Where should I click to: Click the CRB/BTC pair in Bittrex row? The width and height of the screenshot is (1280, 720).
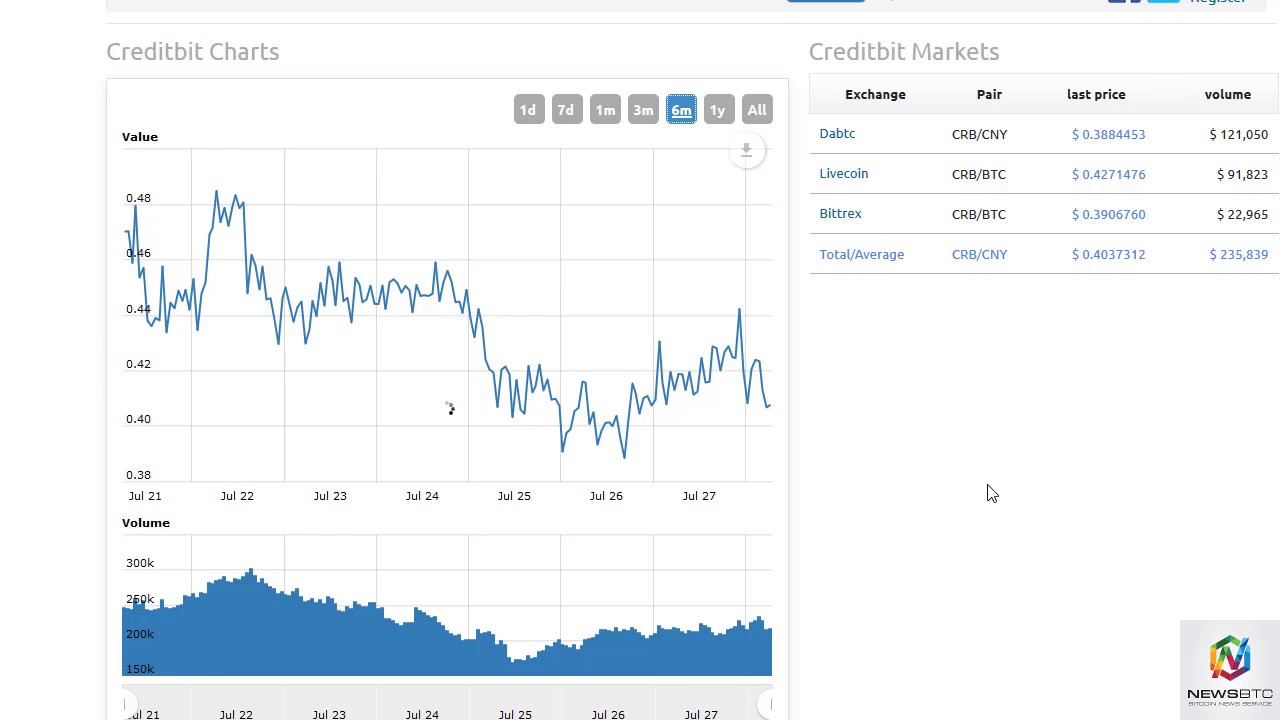point(979,214)
